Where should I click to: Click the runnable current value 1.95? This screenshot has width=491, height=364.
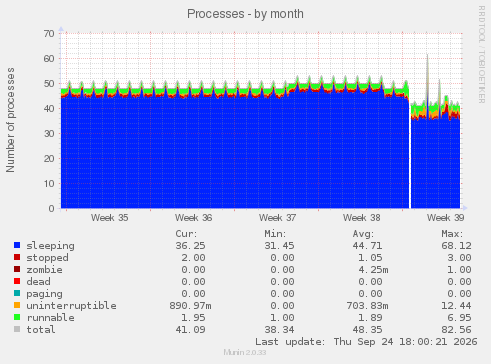[x=193, y=318]
